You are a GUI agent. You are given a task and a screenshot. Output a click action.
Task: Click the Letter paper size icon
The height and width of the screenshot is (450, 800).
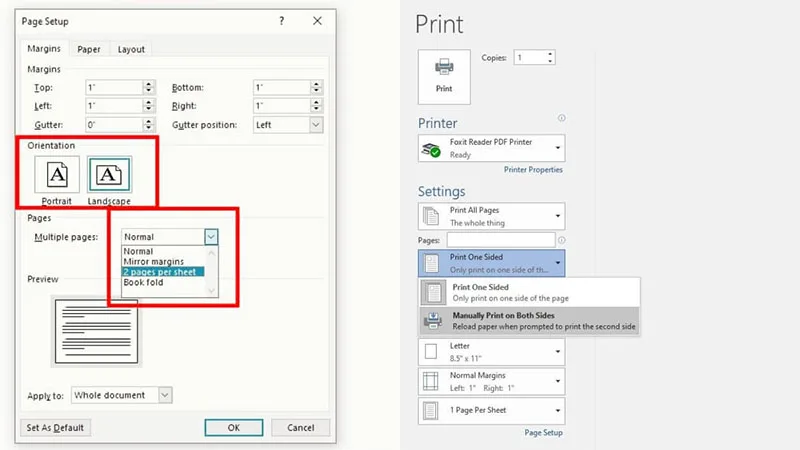coord(431,352)
